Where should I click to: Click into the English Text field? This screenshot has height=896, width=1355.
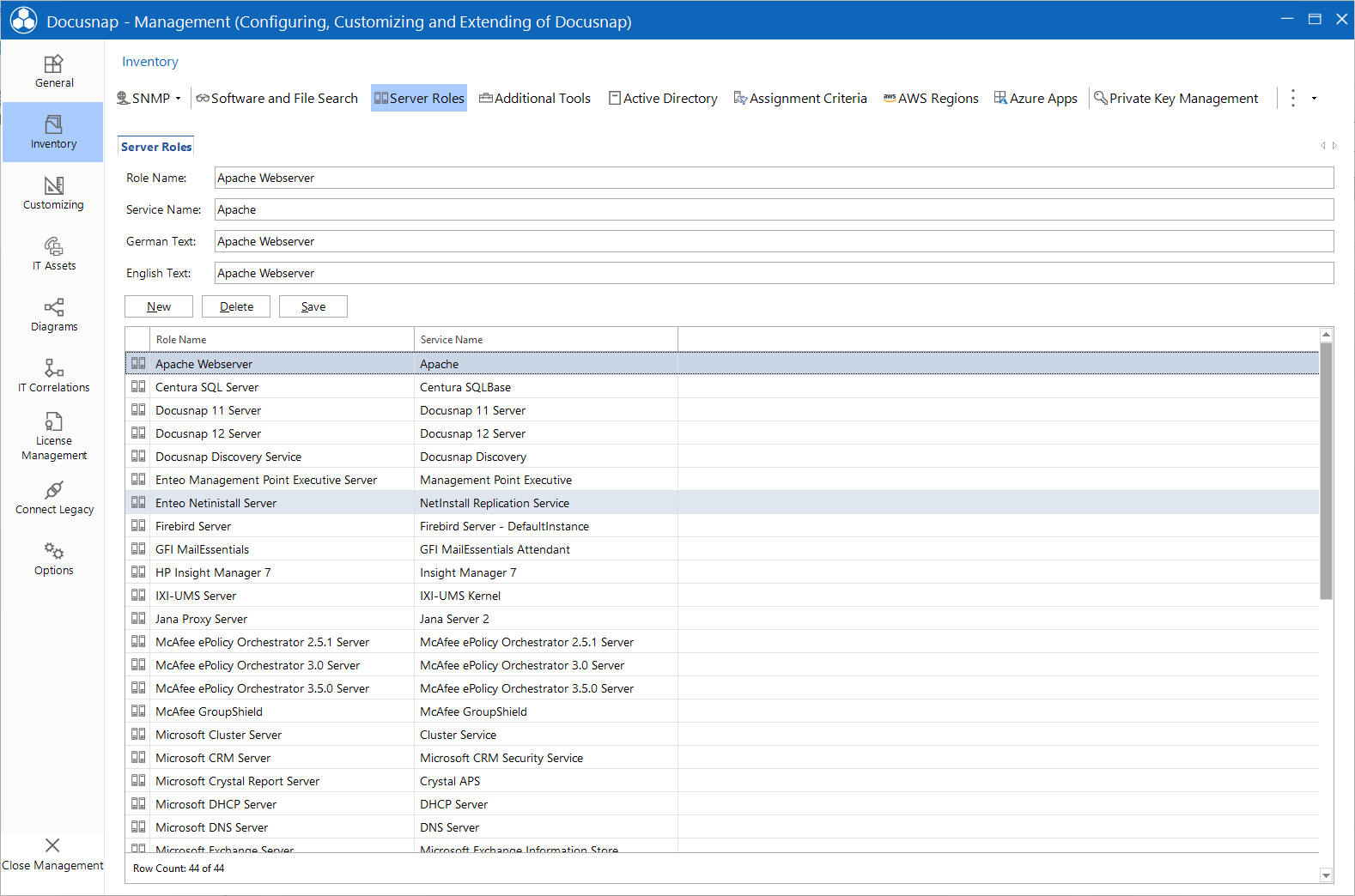(x=774, y=273)
